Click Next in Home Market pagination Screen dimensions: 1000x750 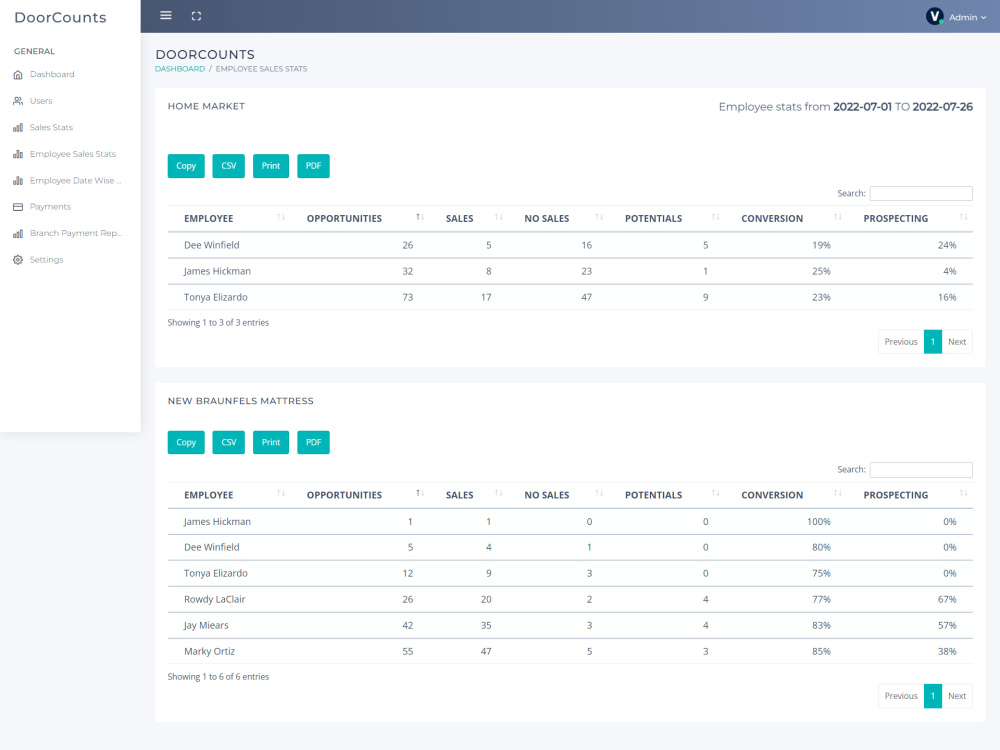click(x=957, y=342)
